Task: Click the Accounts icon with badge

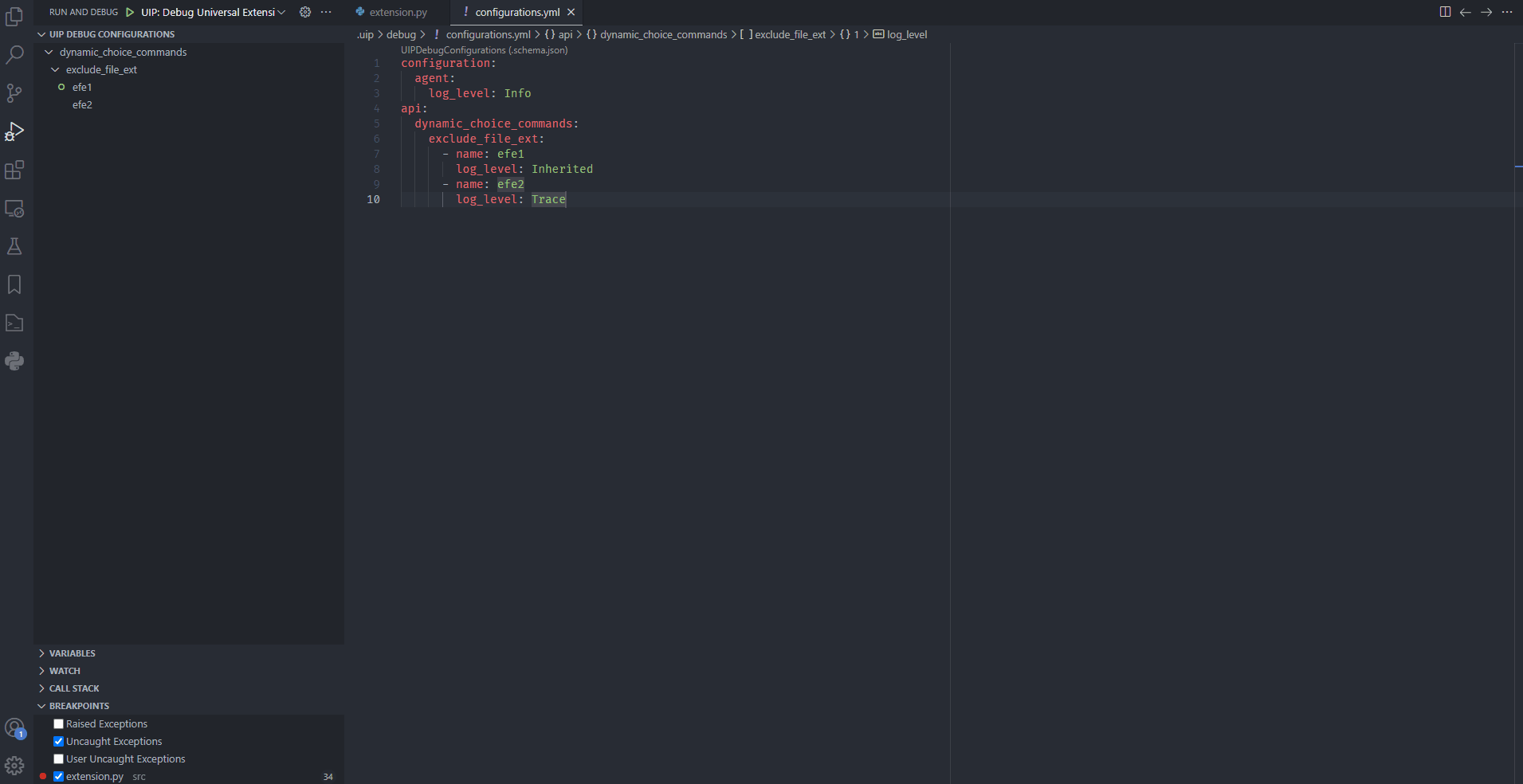Action: tap(14, 727)
